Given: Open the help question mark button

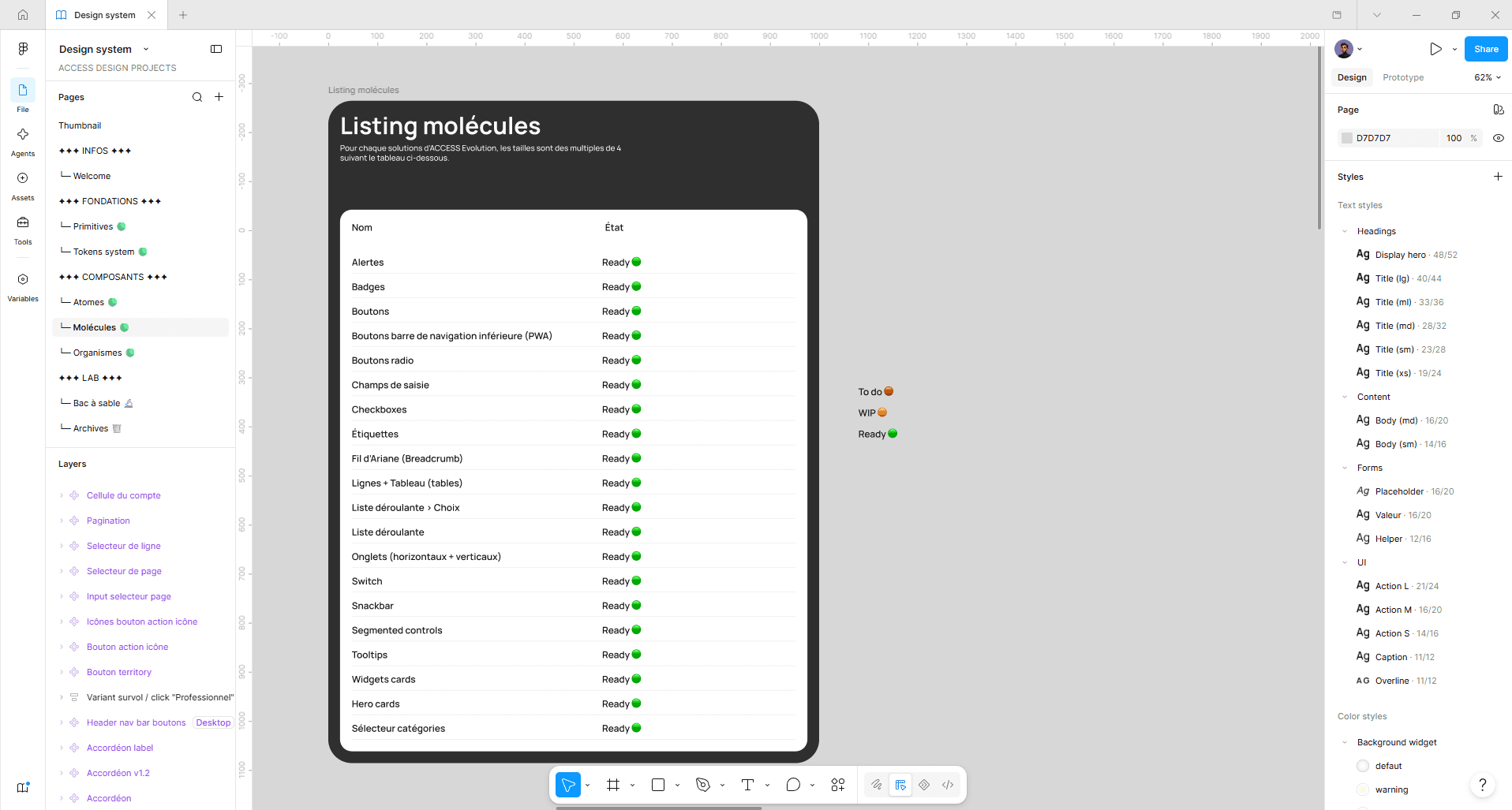Looking at the screenshot, I should (1483, 785).
